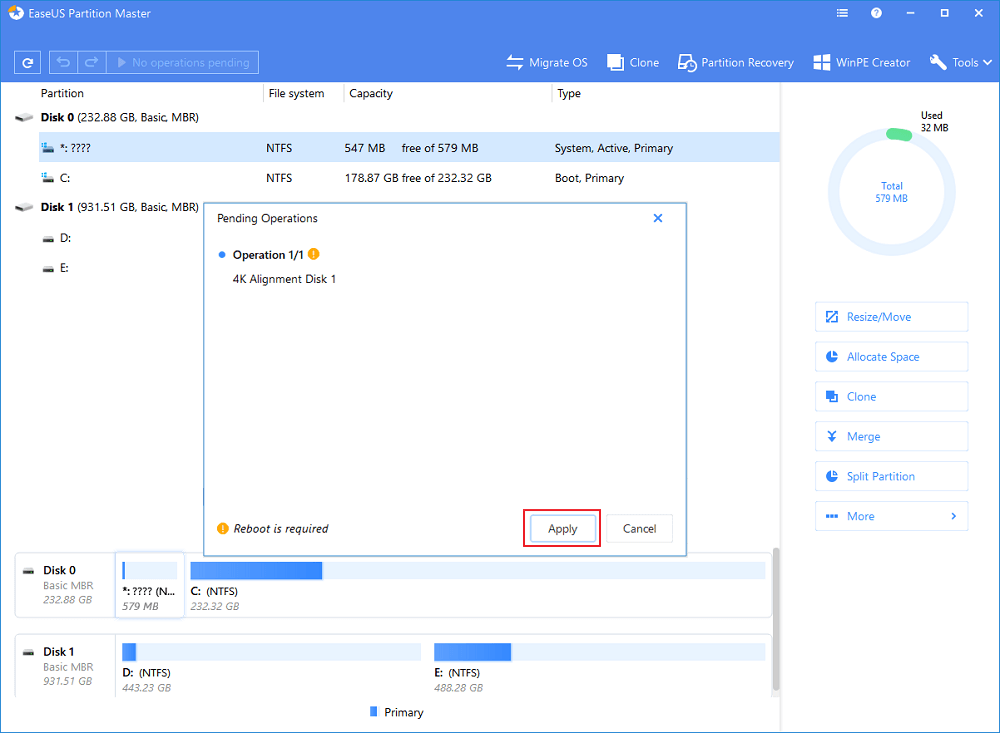
Task: Cancel the pending operations
Action: pyautogui.click(x=639, y=529)
